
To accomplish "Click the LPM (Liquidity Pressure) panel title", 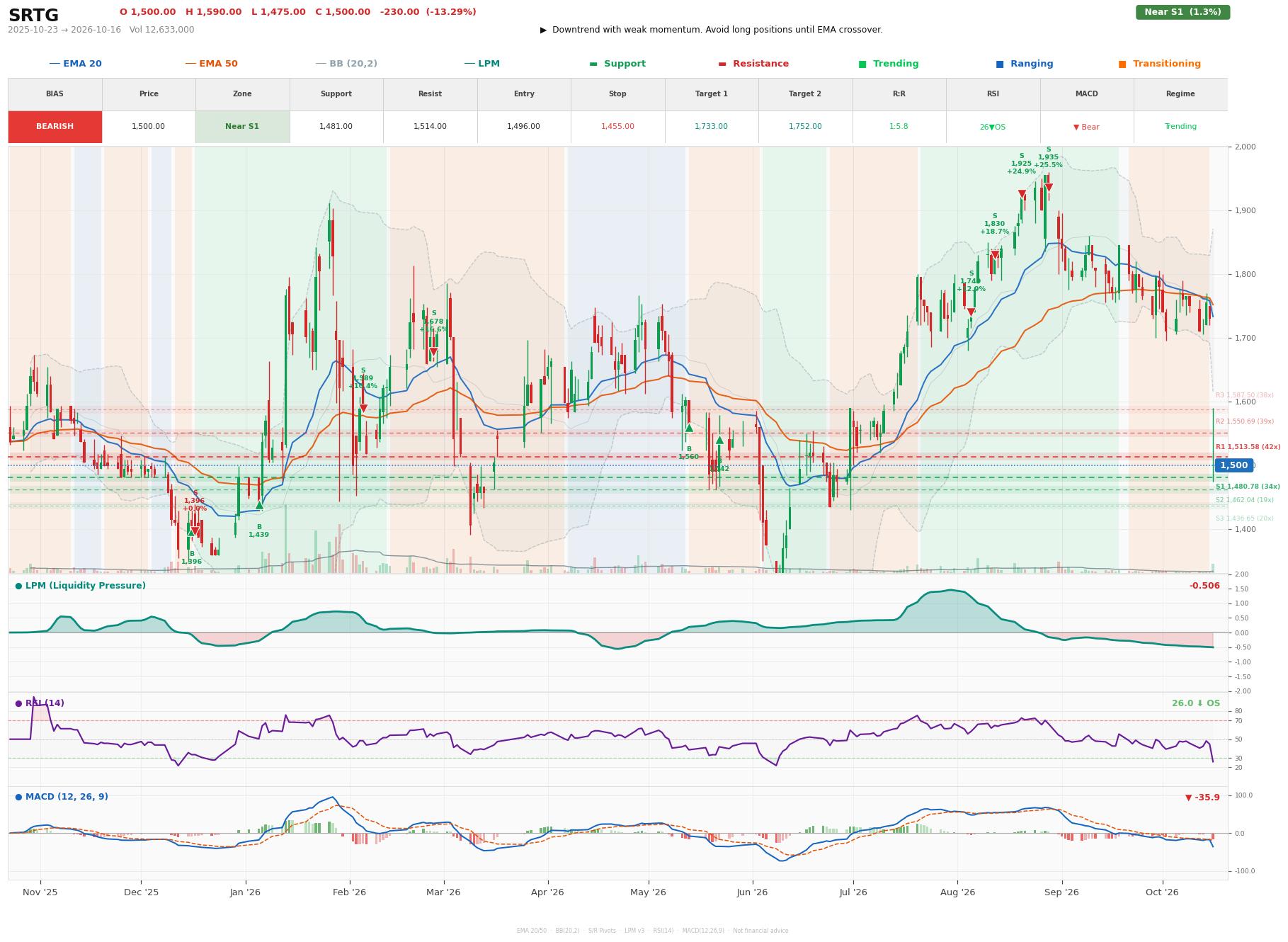I will 81,586.
